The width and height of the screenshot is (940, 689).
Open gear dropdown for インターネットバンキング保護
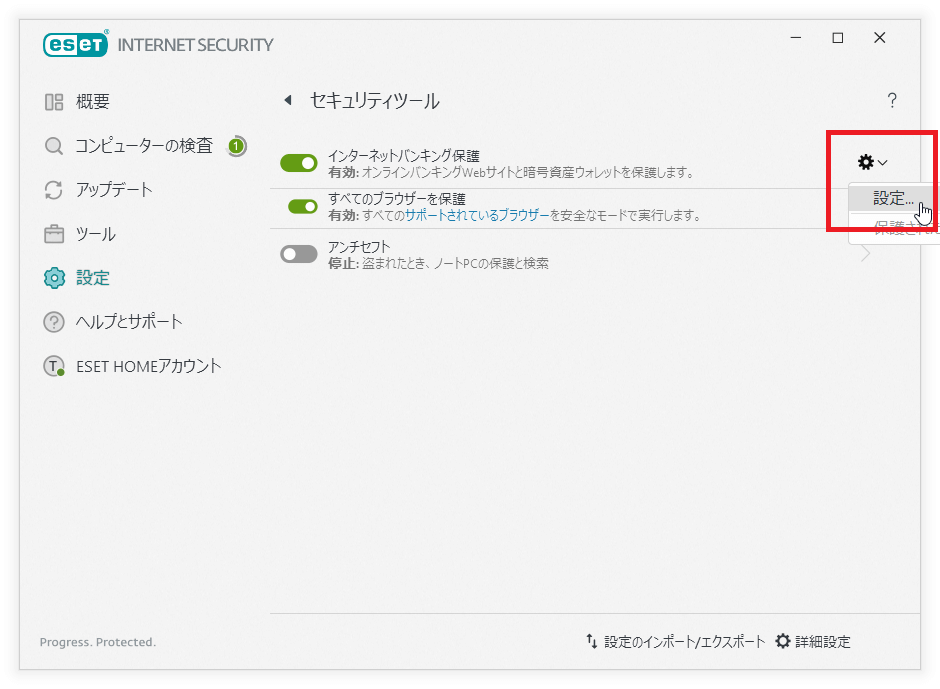click(872, 162)
